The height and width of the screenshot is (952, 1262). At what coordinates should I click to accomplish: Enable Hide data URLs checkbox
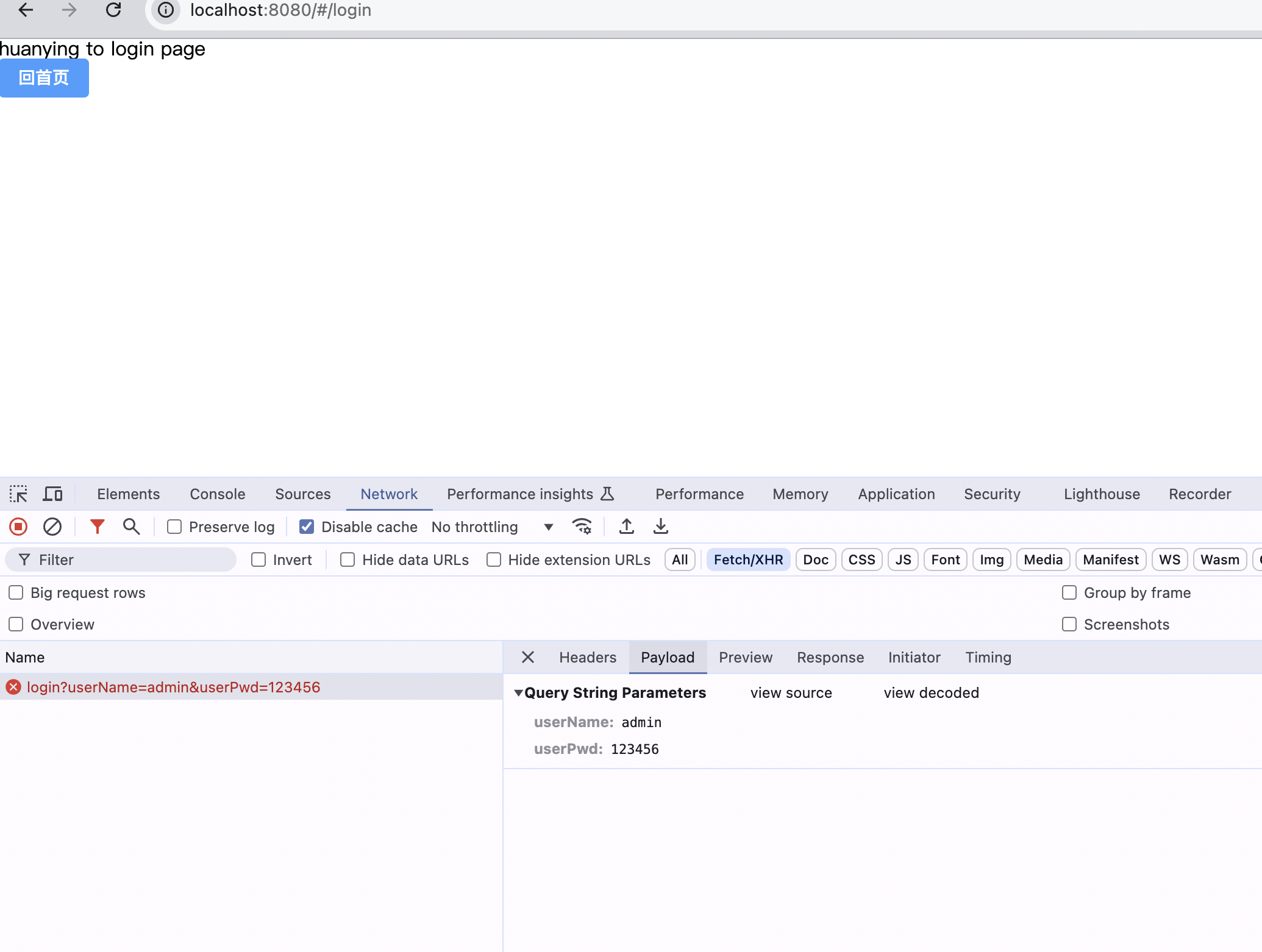(x=348, y=559)
